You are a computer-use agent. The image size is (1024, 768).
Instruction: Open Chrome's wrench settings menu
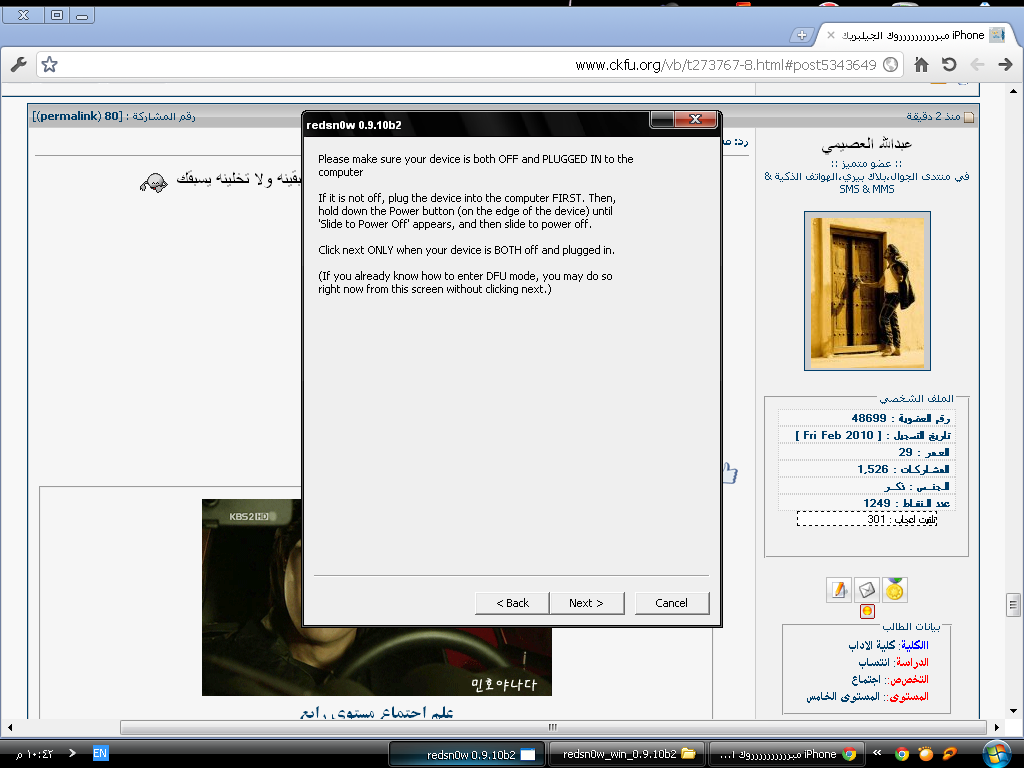[x=18, y=64]
